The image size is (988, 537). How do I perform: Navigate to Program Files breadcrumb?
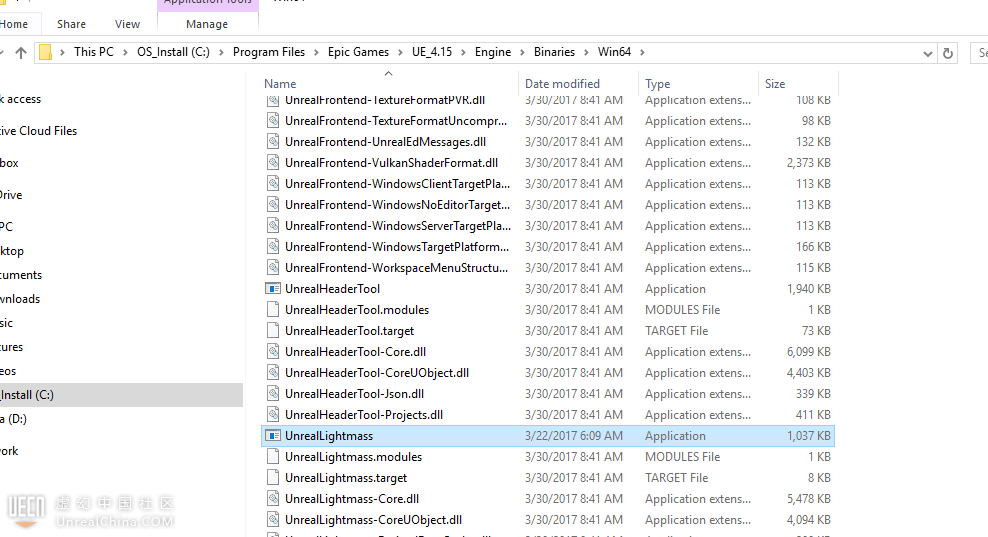[269, 52]
